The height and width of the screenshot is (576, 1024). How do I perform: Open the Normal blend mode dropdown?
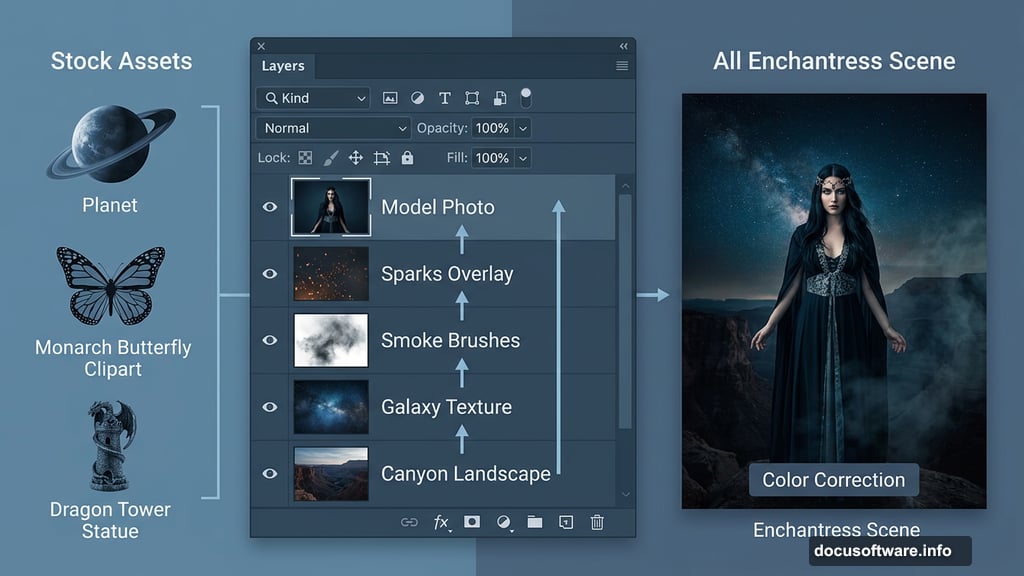pyautogui.click(x=333, y=128)
